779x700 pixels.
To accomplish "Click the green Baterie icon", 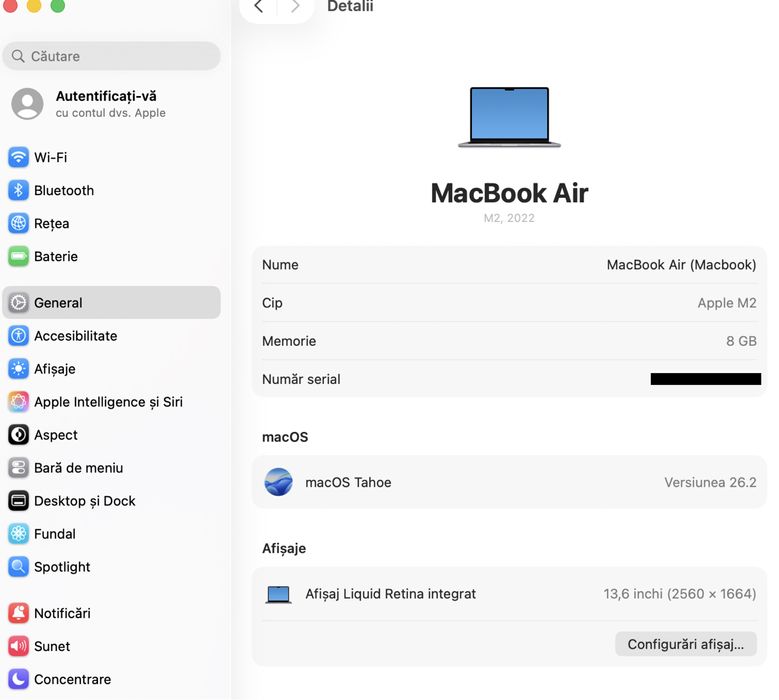I will click(x=18, y=256).
